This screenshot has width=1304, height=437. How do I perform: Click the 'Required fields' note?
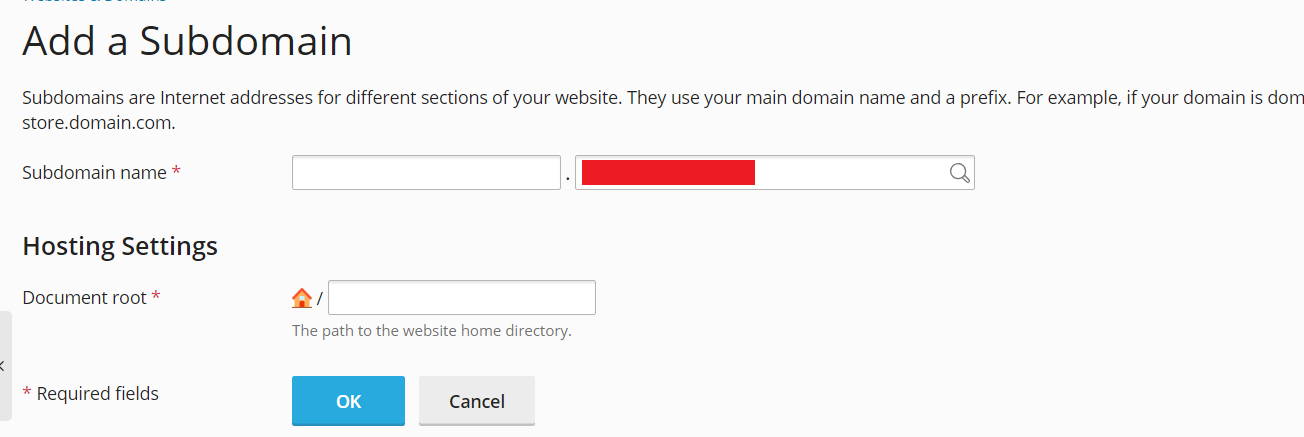click(97, 394)
